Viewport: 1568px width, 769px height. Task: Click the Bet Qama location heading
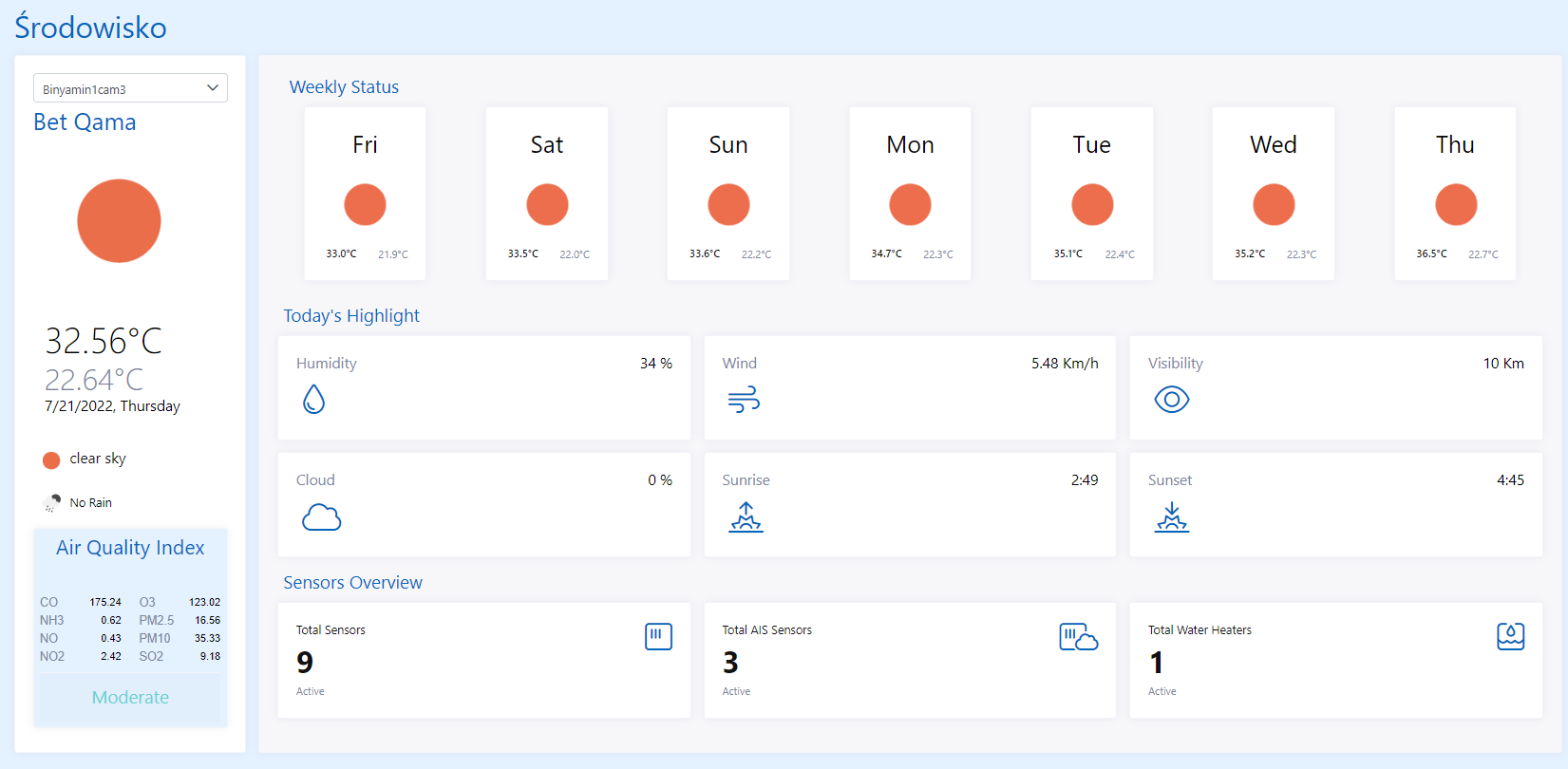85,122
